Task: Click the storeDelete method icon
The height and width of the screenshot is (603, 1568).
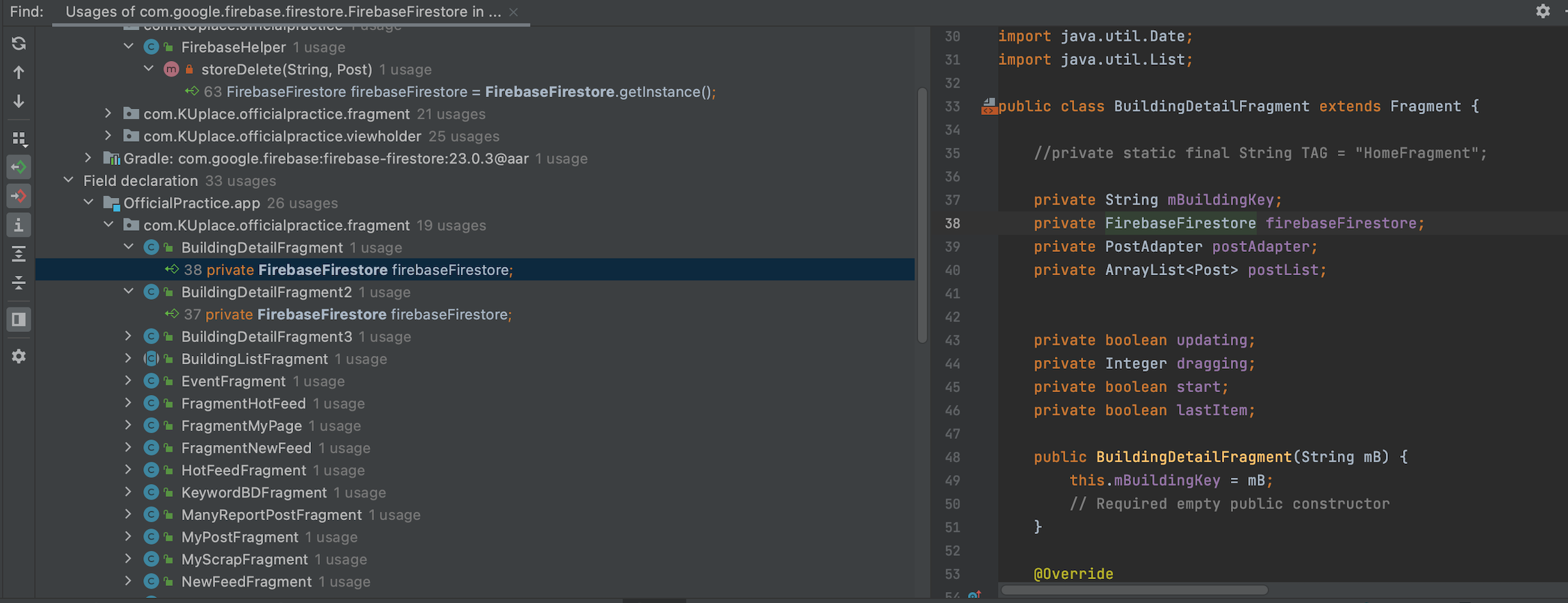Action: pyautogui.click(x=171, y=69)
